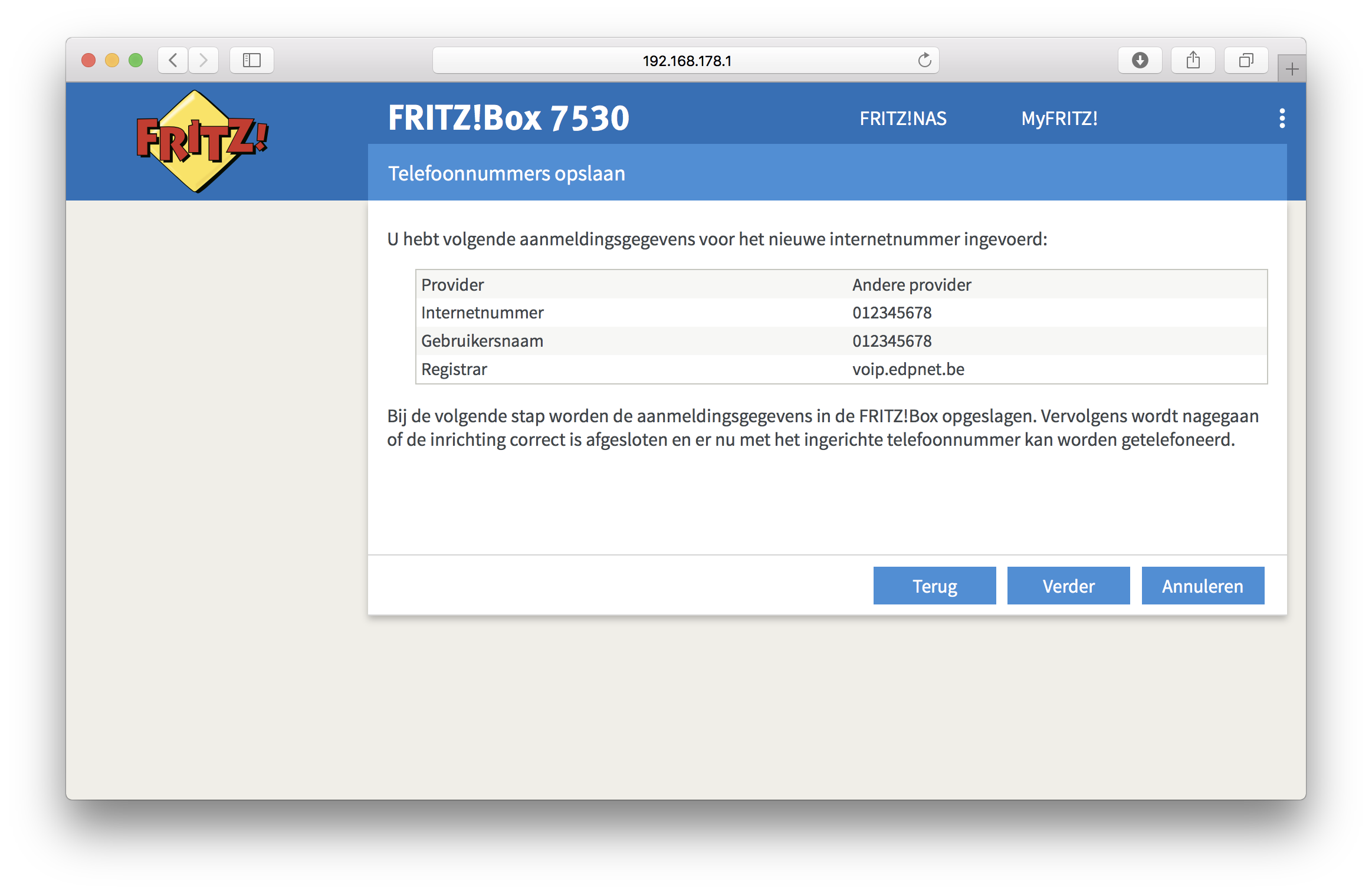The width and height of the screenshot is (1372, 894).
Task: Click the Terug button
Action: tap(934, 586)
